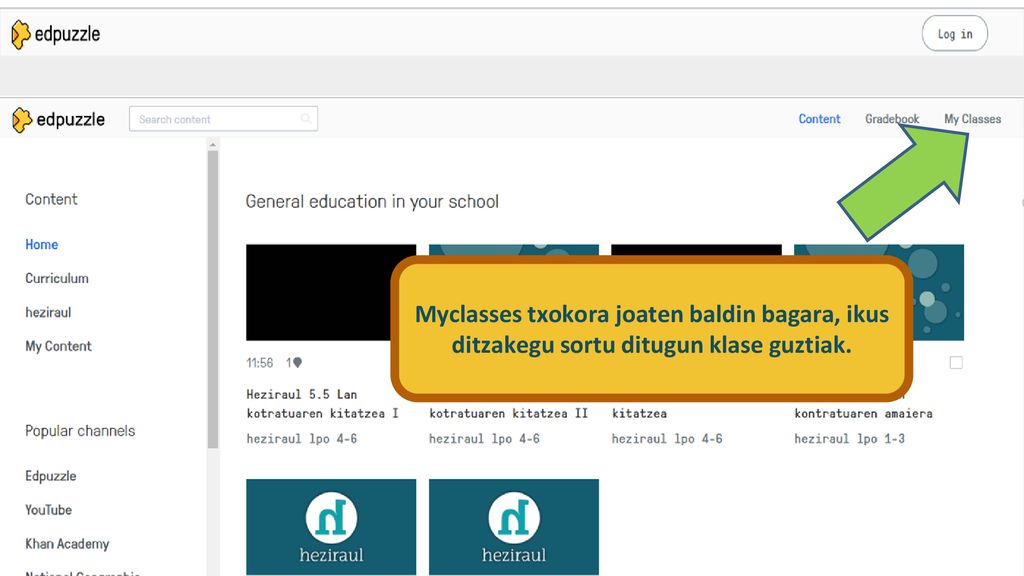Open the Edpuzzle popular channel
The height and width of the screenshot is (576, 1024).
(x=51, y=476)
